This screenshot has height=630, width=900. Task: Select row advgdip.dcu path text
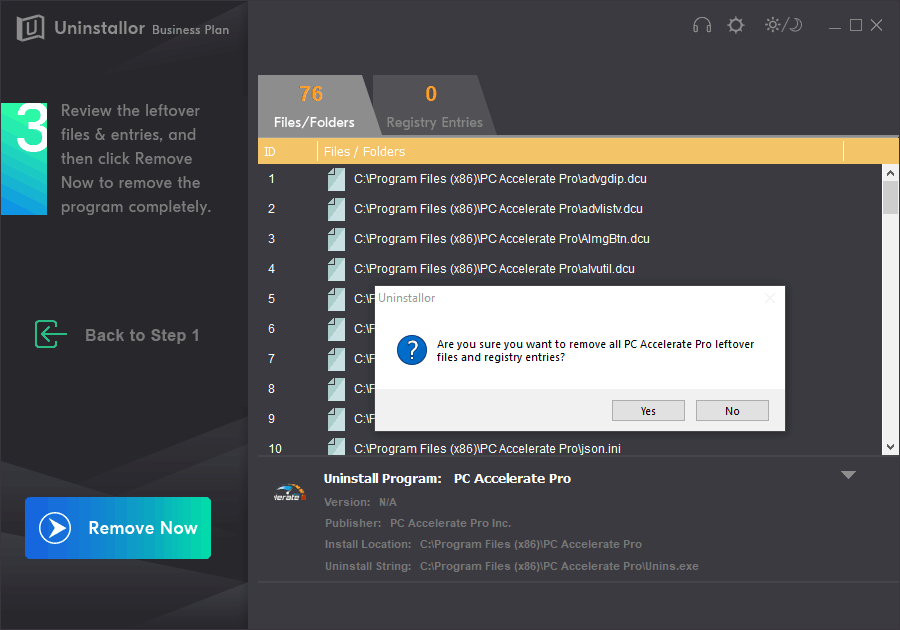[500, 179]
